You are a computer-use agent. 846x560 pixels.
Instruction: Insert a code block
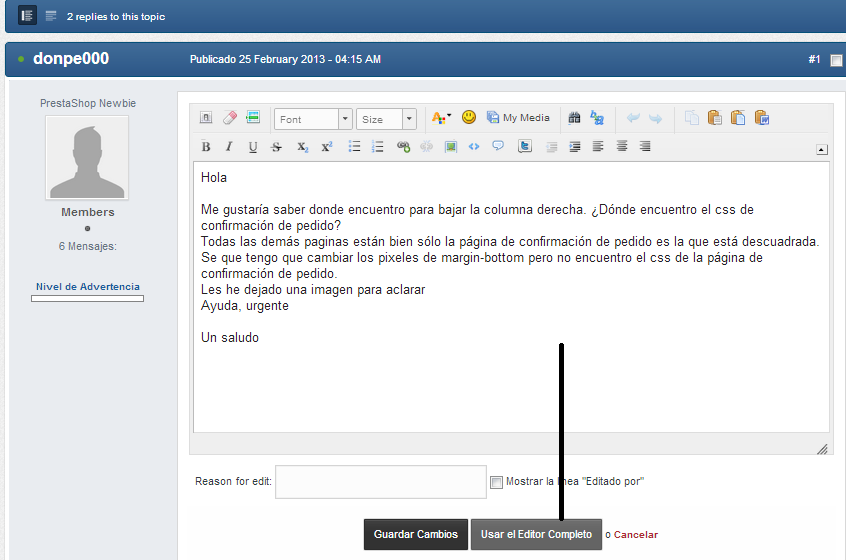pyautogui.click(x=474, y=146)
